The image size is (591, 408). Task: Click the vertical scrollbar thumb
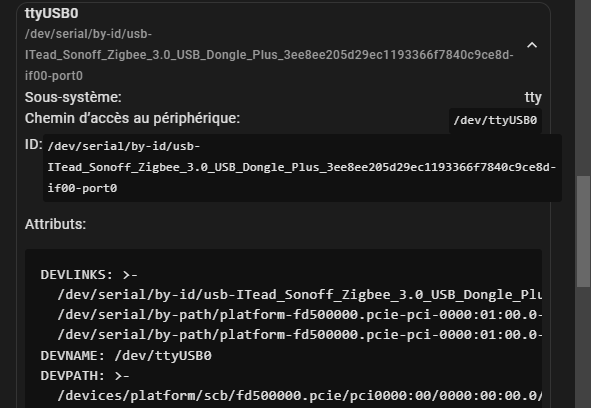pyautogui.click(x=583, y=232)
